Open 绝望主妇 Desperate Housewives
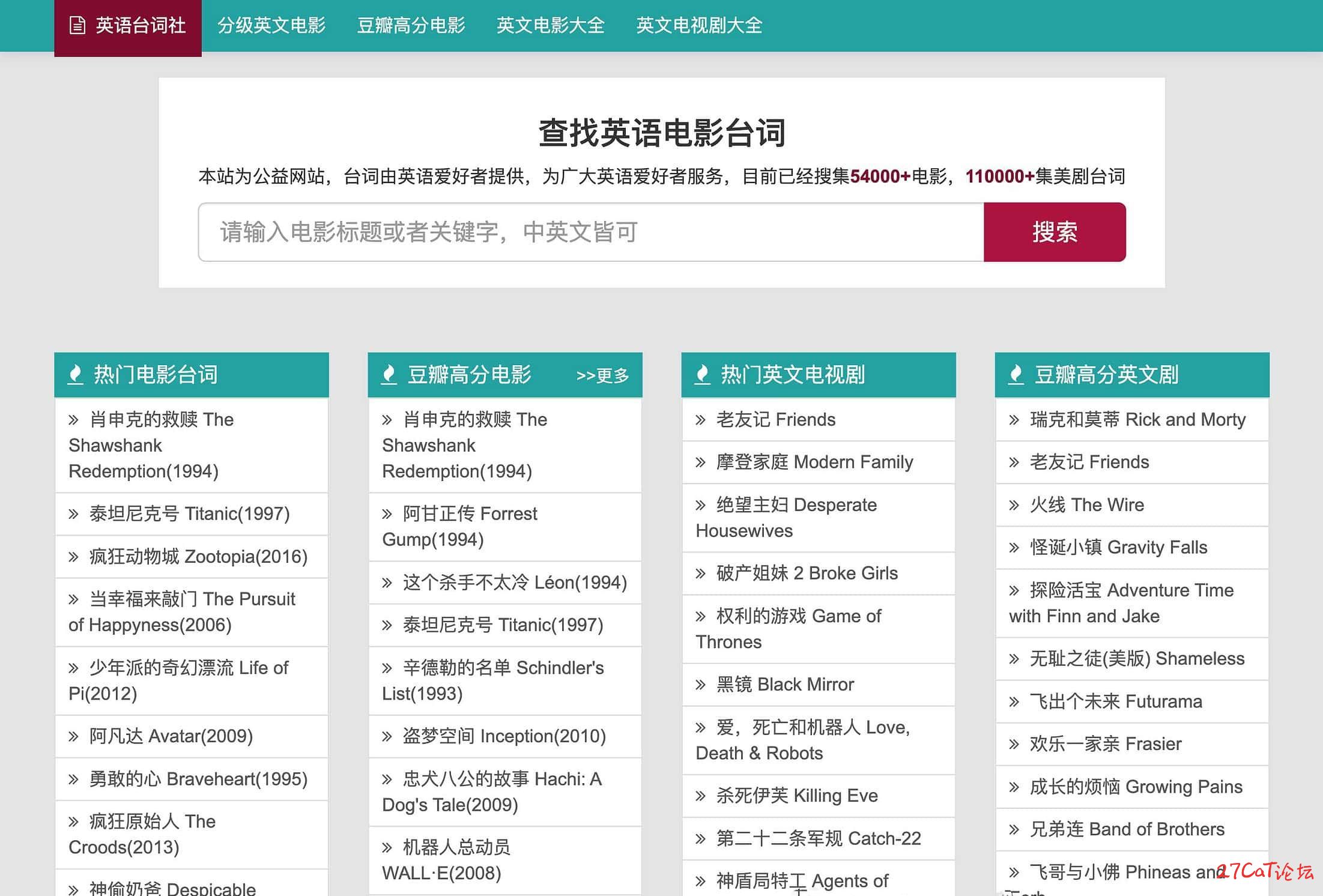This screenshot has height=896, width=1323. (x=819, y=518)
